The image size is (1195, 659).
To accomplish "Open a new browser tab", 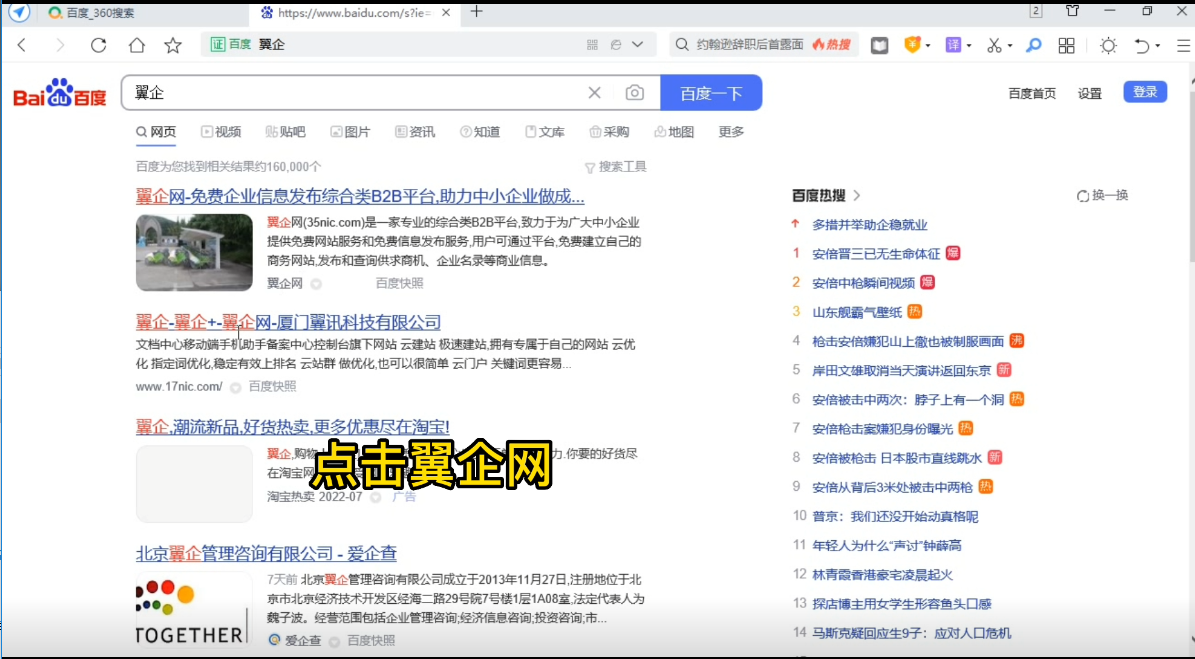I will pyautogui.click(x=476, y=11).
